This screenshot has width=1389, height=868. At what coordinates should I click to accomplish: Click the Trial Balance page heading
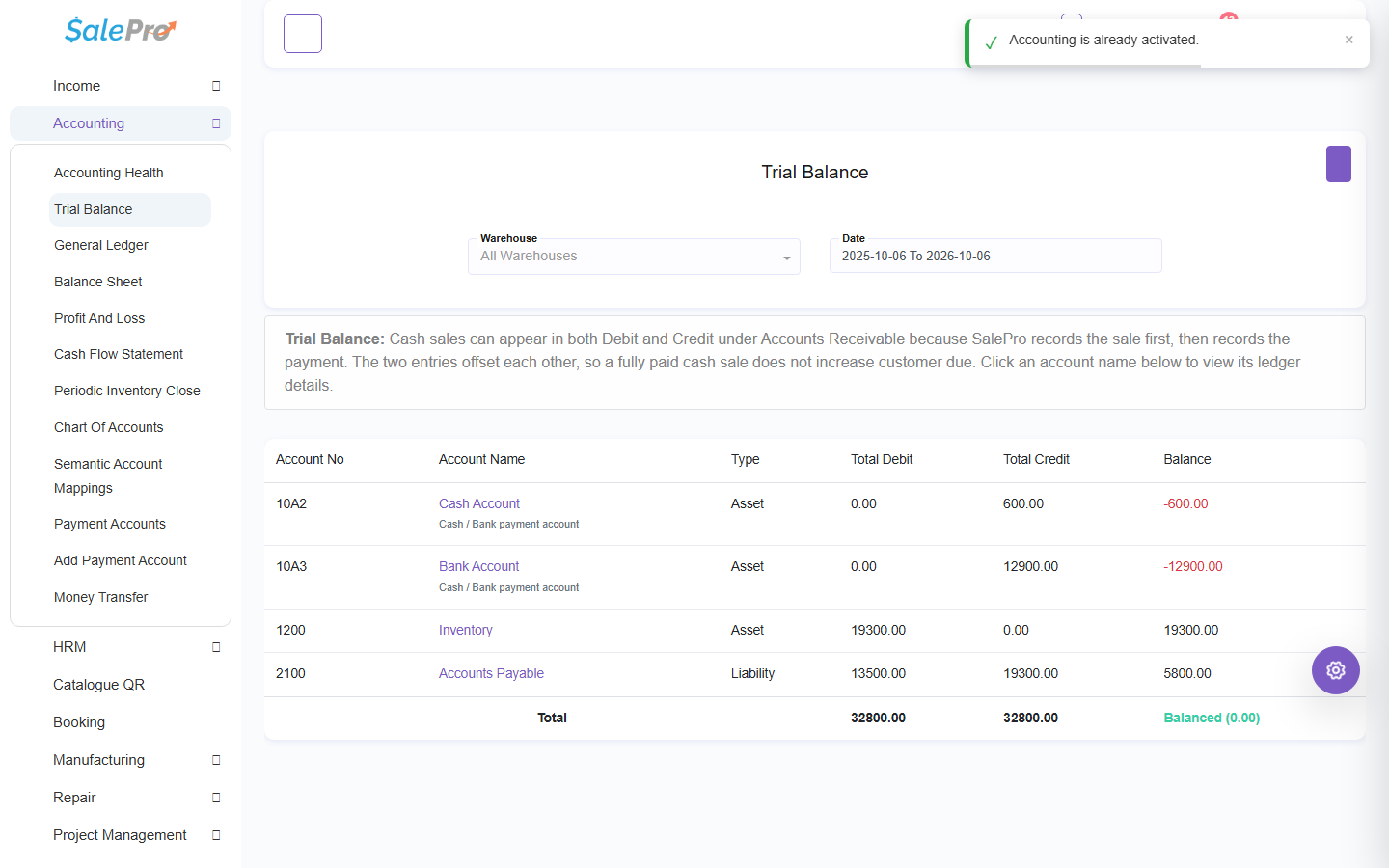click(815, 172)
